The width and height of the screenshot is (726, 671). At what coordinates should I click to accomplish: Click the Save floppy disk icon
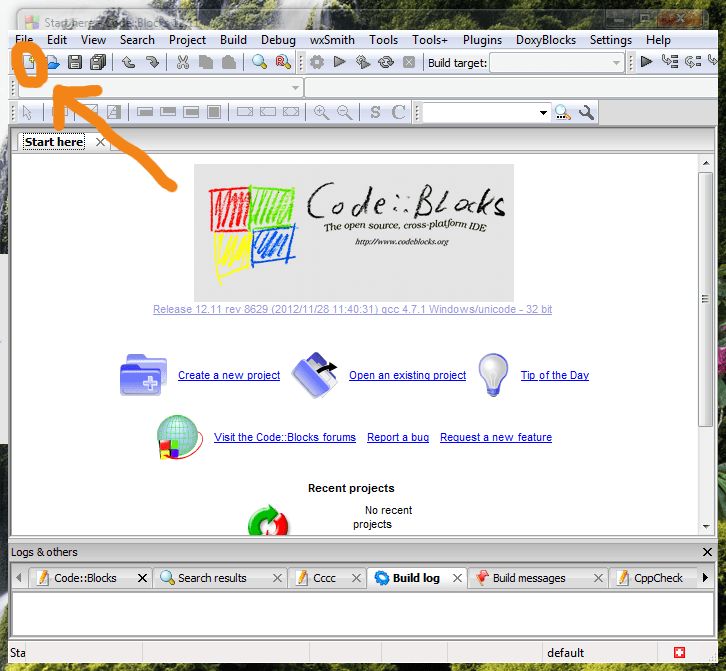(75, 62)
